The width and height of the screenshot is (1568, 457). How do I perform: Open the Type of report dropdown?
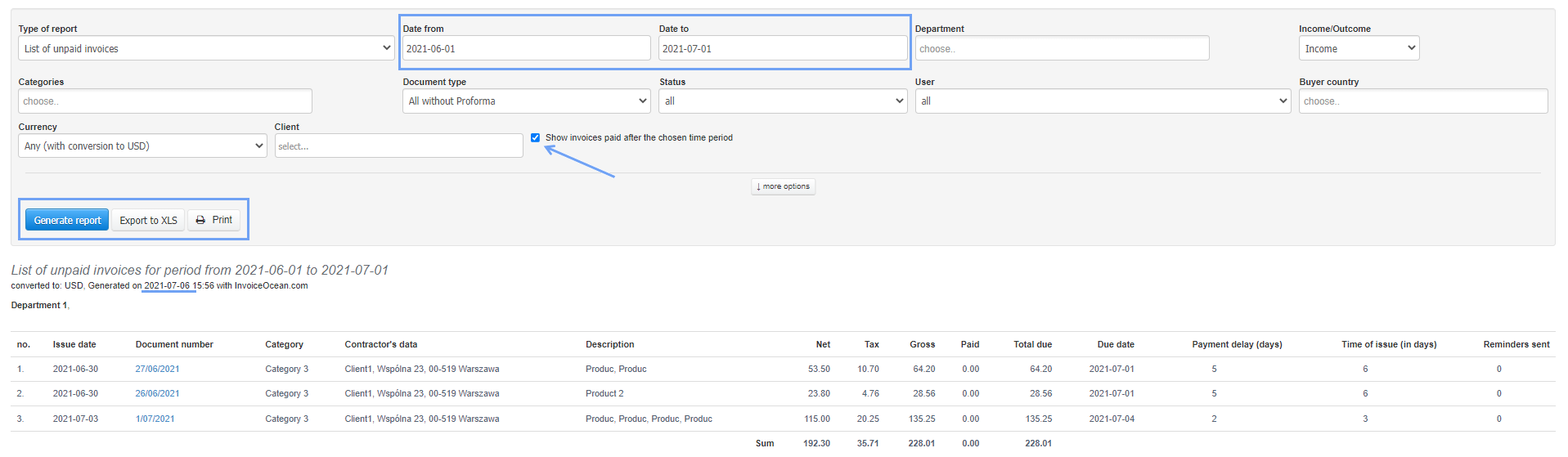(x=206, y=48)
